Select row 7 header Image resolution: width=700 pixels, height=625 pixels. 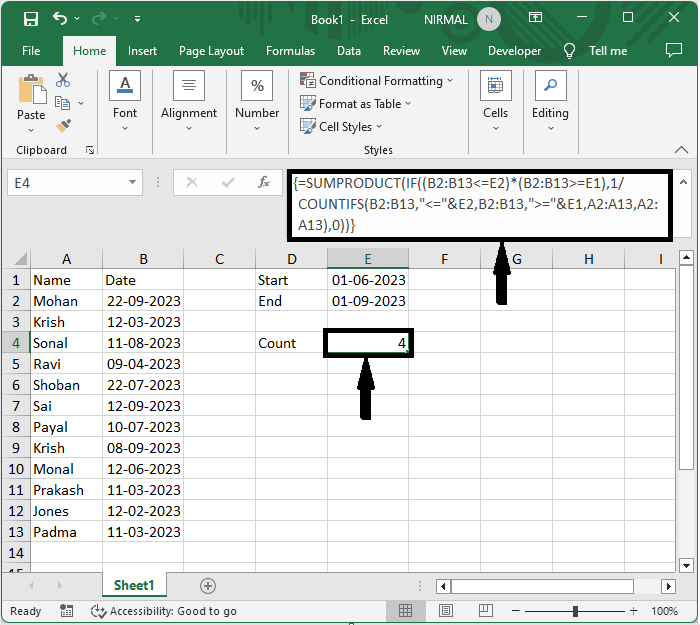tap(16, 406)
